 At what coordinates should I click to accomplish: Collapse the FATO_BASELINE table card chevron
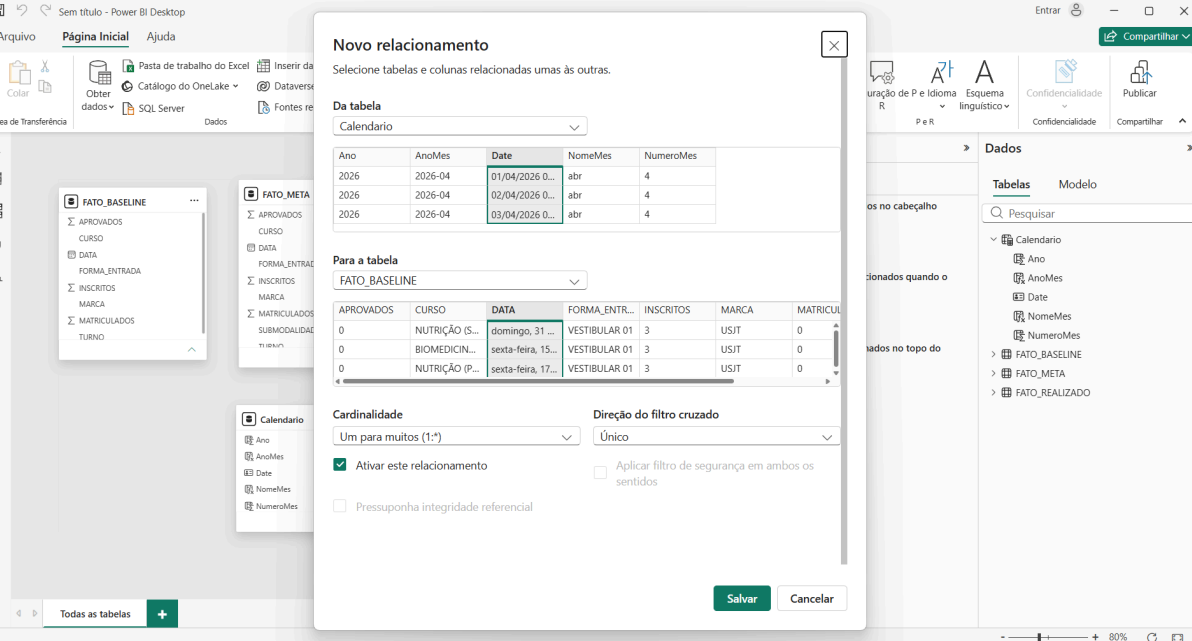pos(192,350)
